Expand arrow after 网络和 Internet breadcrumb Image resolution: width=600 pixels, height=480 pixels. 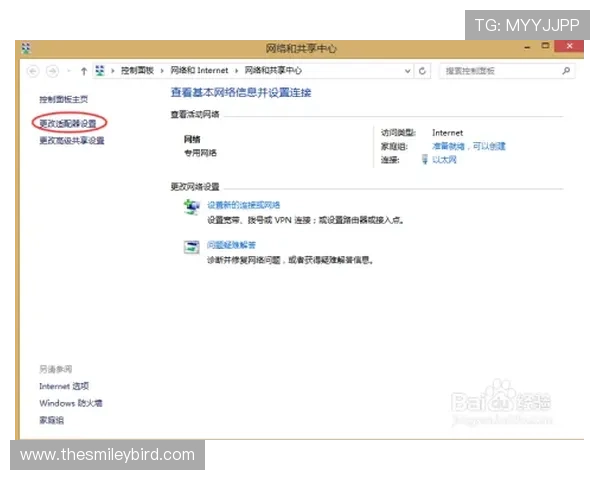236,71
